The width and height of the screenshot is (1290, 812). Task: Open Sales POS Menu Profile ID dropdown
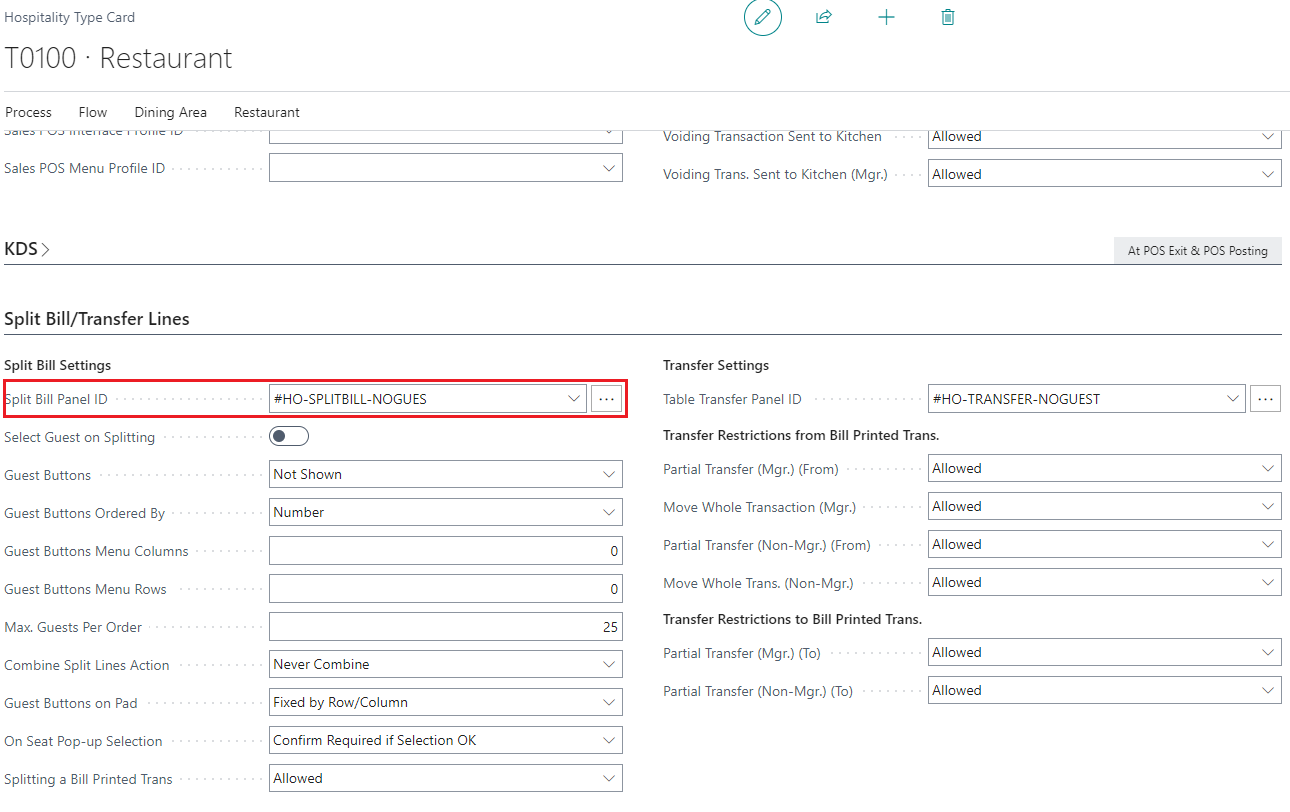coord(445,168)
